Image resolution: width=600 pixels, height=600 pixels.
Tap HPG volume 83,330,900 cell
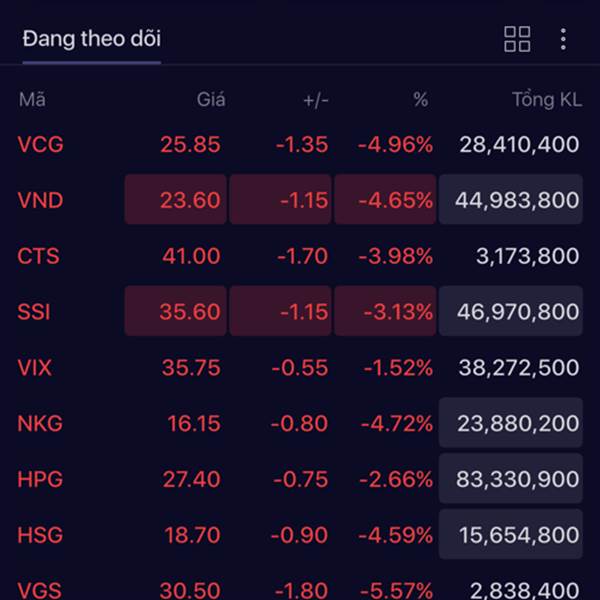510,479
